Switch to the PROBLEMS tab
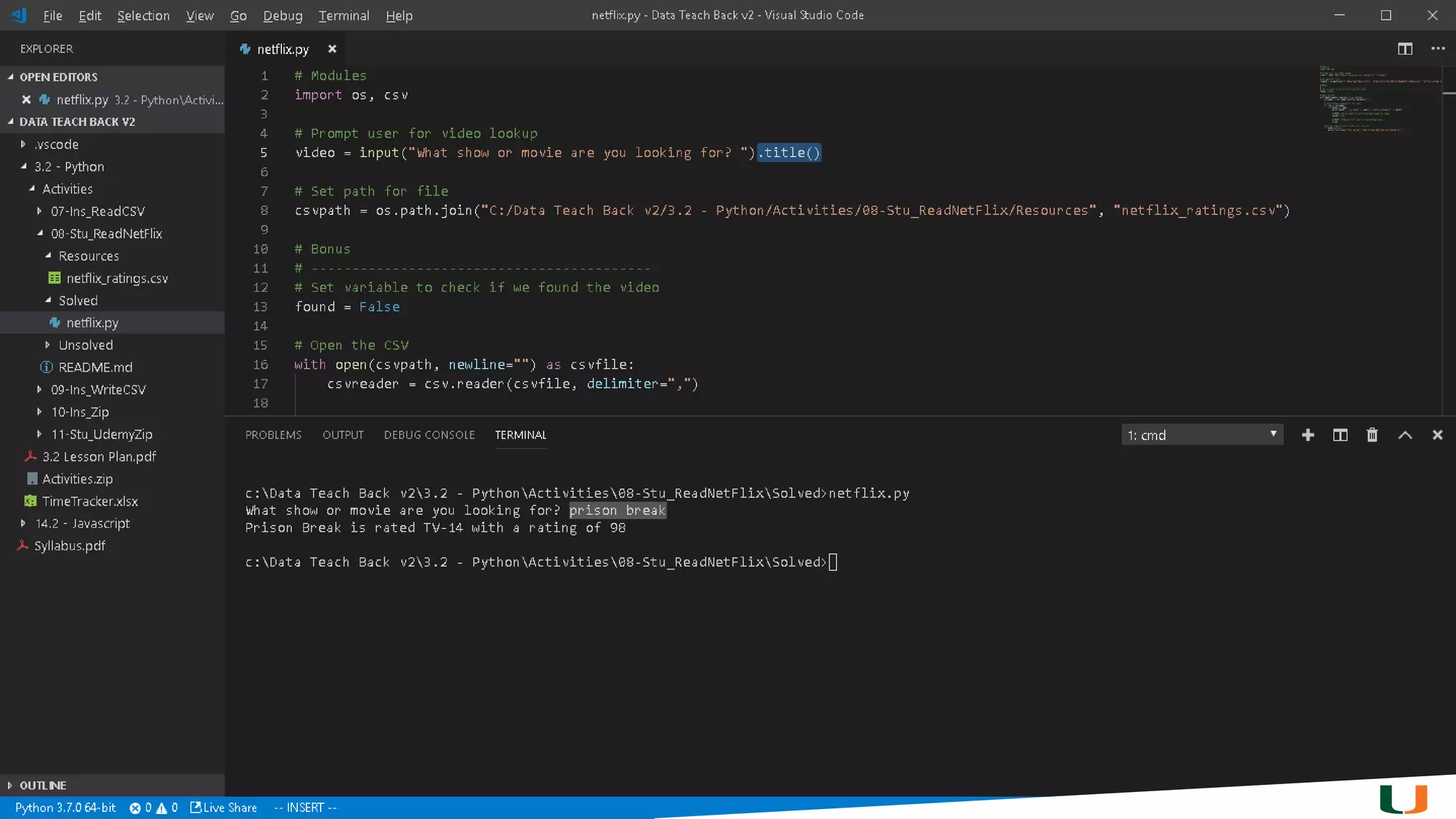The image size is (1456, 819). pos(273,435)
